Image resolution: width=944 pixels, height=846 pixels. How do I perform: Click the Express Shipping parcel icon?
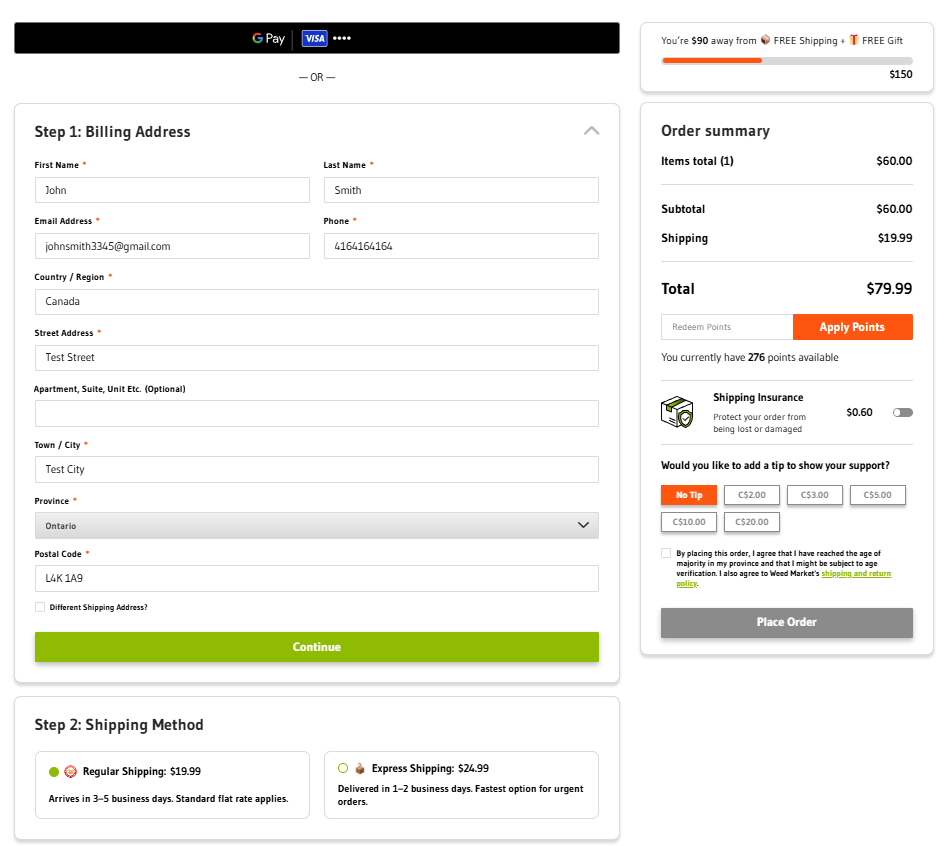[x=359, y=768]
